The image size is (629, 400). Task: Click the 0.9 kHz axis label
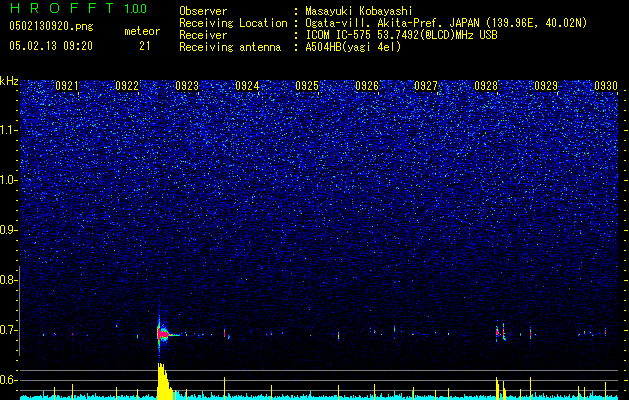point(8,230)
